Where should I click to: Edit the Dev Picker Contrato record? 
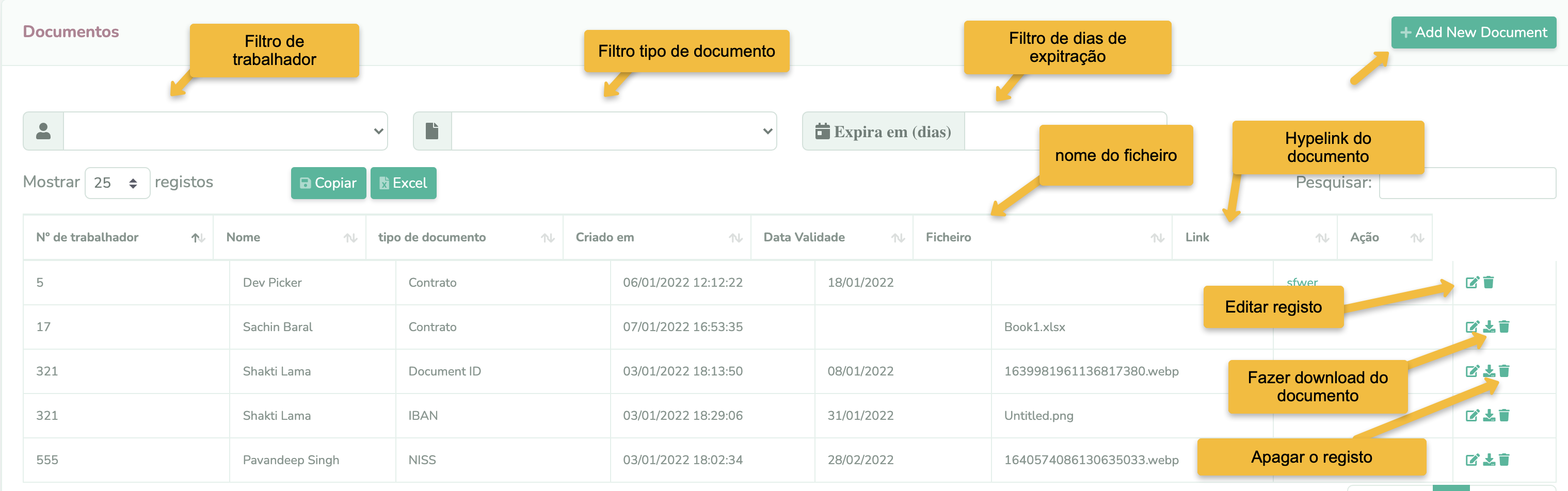1472,282
